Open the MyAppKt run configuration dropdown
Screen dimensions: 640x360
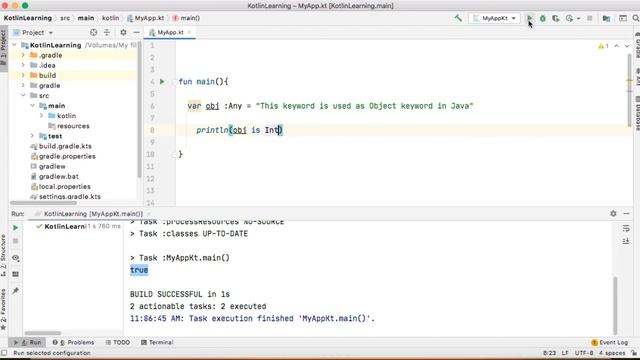pos(494,18)
